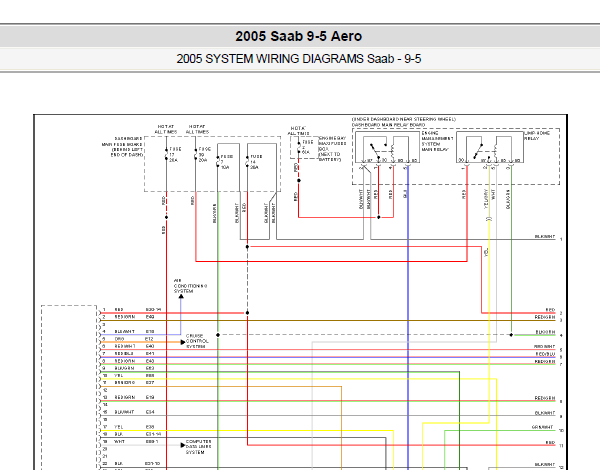Click the RED/WHT label at right output 5

545,346
